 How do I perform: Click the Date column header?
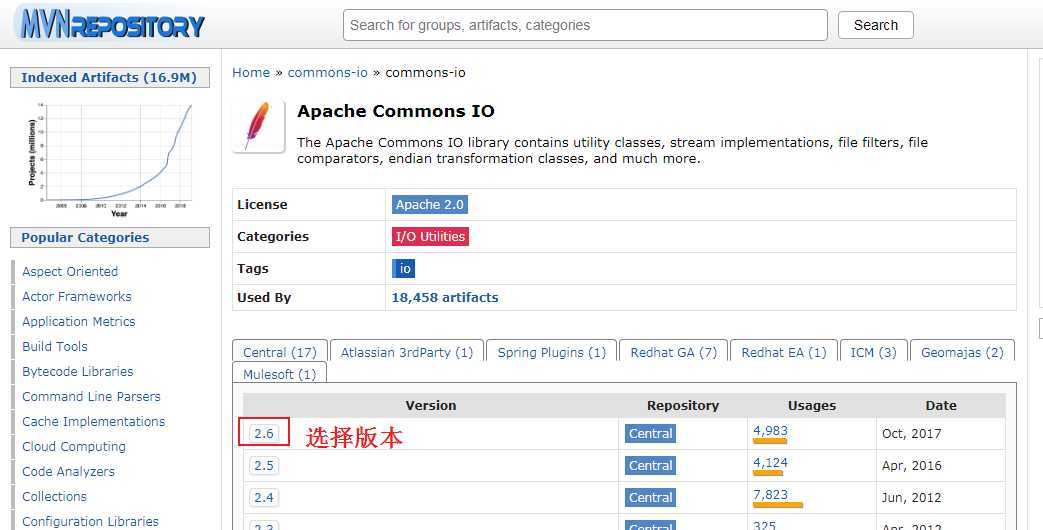[941, 406]
